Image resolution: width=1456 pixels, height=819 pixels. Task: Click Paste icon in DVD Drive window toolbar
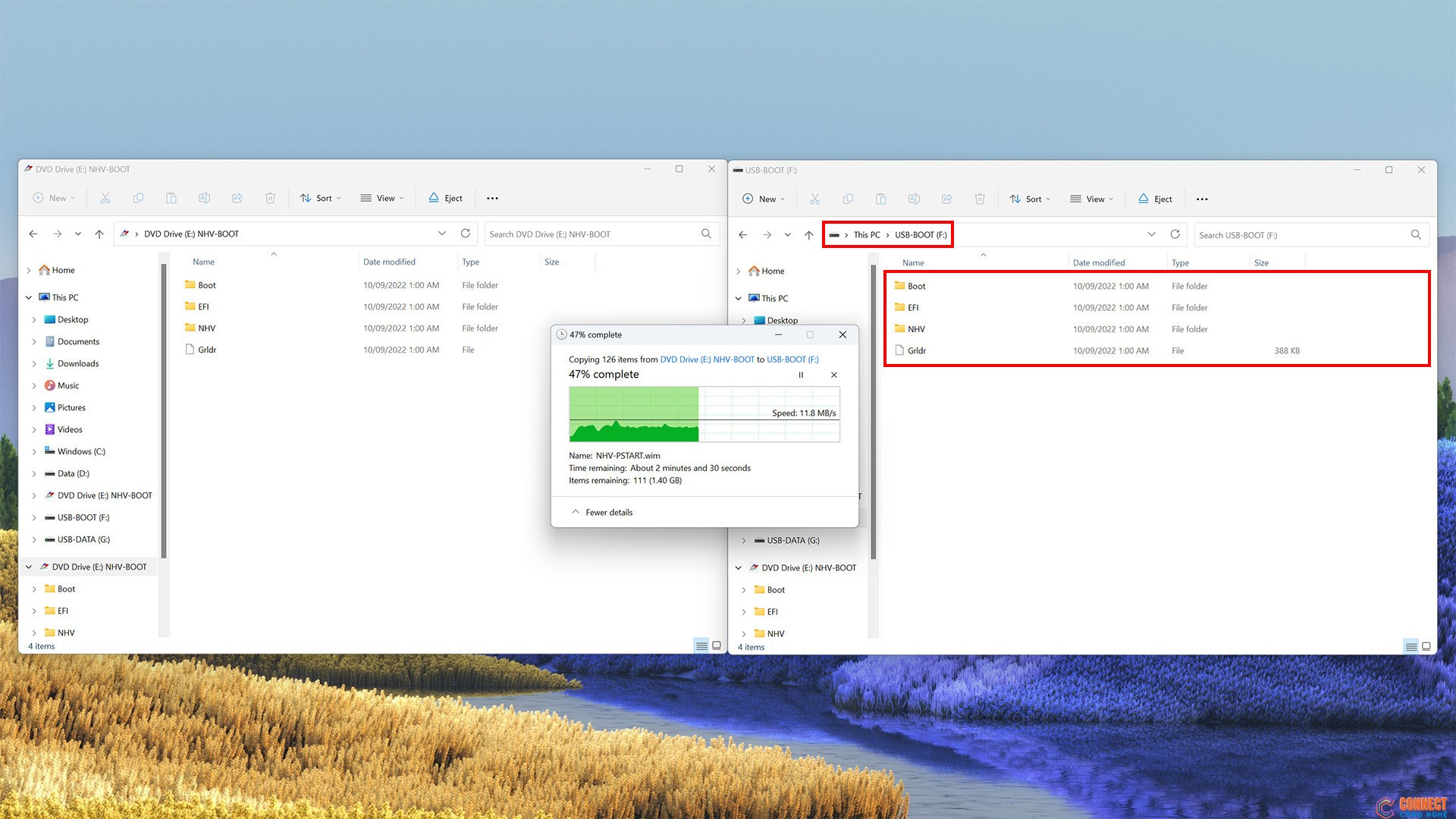click(171, 198)
